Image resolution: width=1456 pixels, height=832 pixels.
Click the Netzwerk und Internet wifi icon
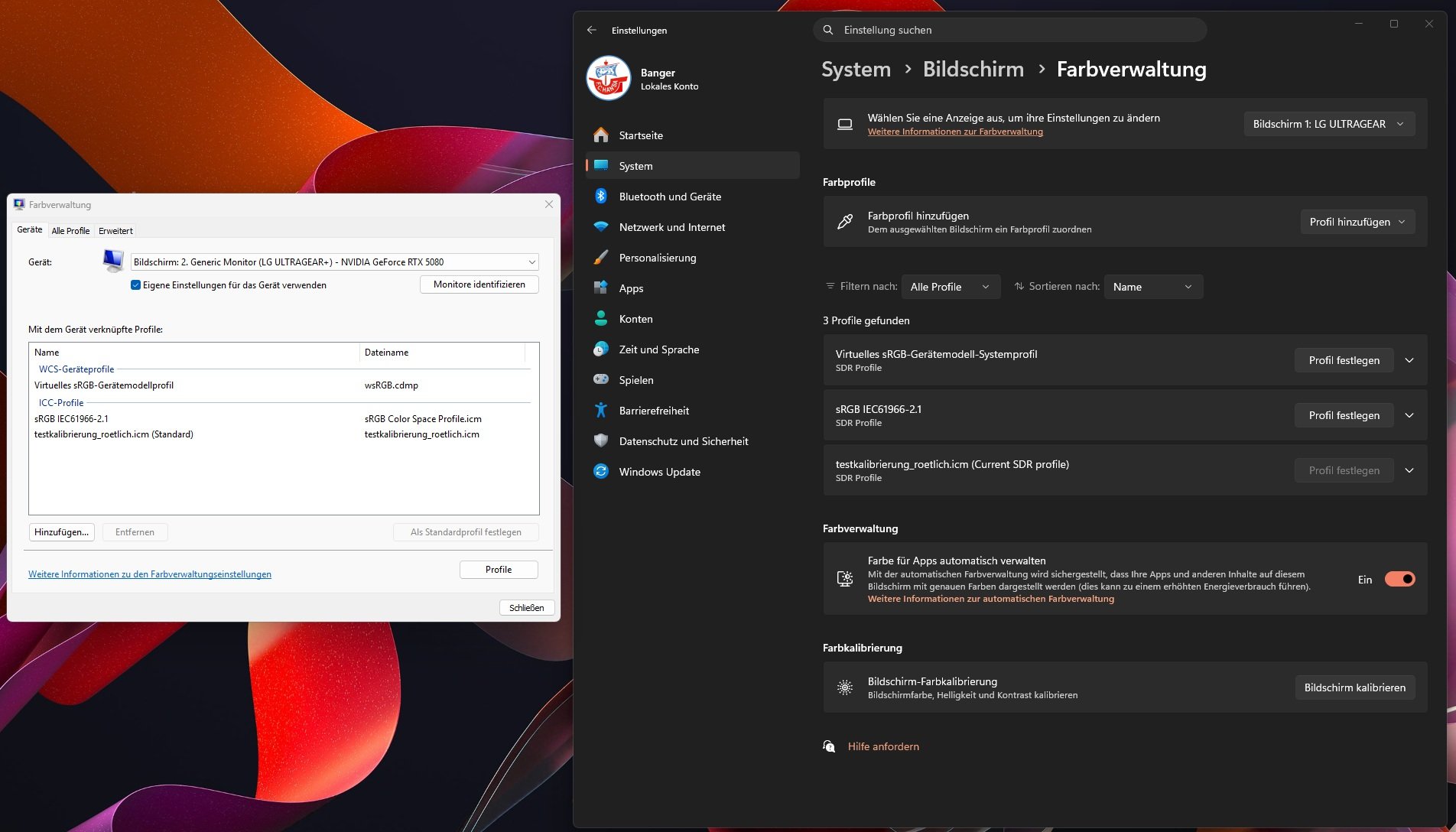point(601,227)
